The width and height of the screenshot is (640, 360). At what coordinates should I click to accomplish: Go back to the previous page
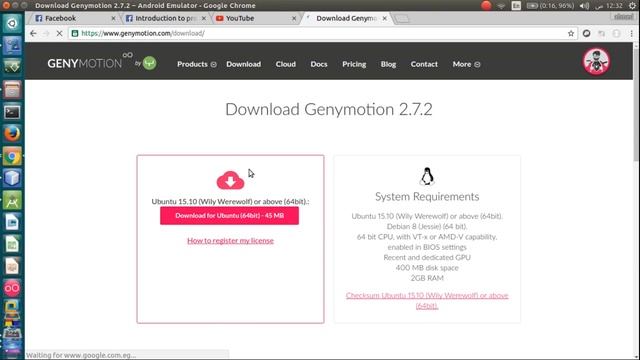tap(33, 33)
